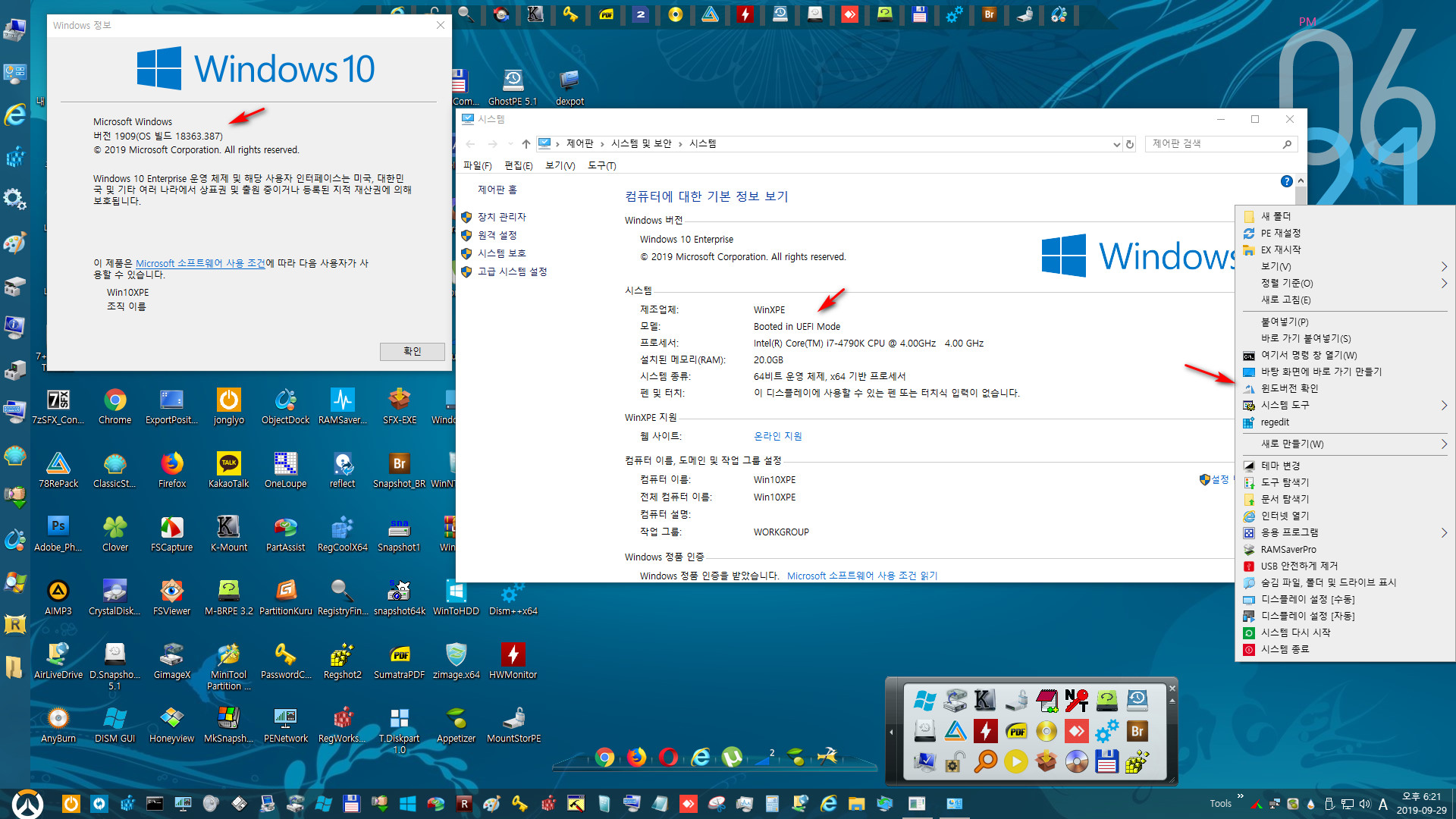Screen dimensions: 1456x819
Task: Open dexpot desktop icon
Action: [570, 88]
